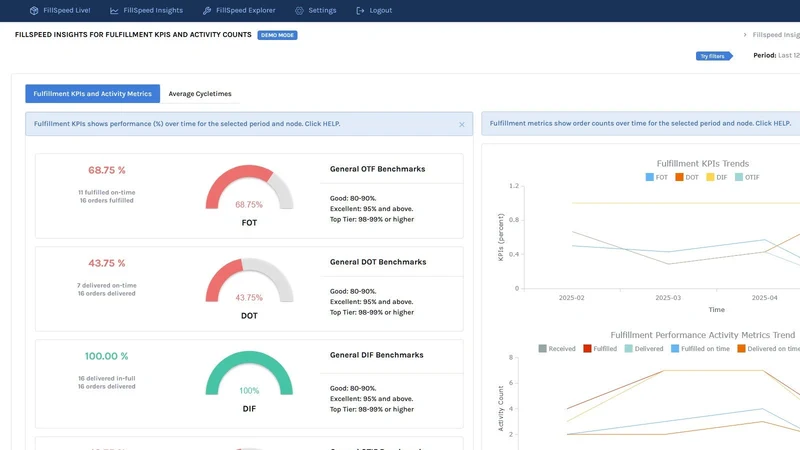Image resolution: width=800 pixels, height=450 pixels.
Task: Click the 2025-03 axis label
Action: coord(668,297)
